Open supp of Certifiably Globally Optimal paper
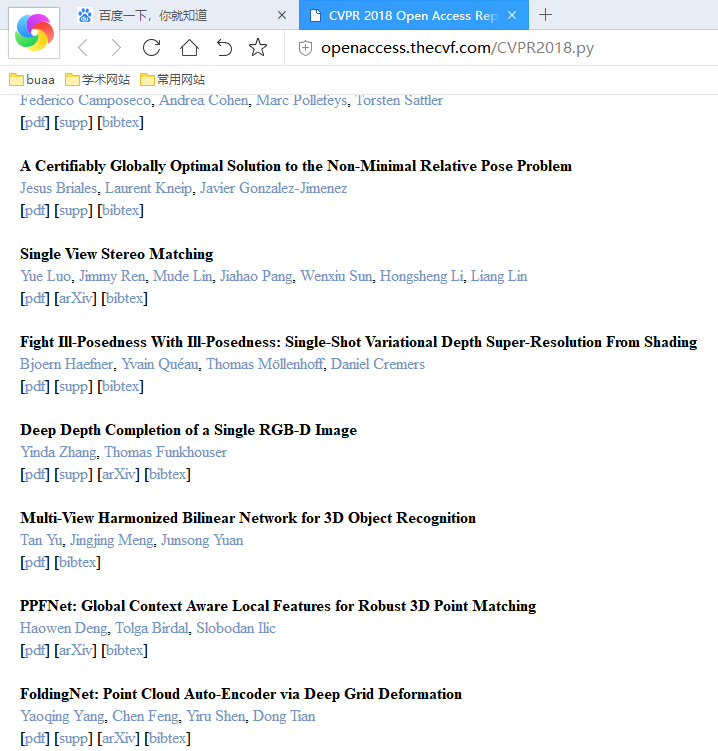718x751 pixels. (73, 210)
